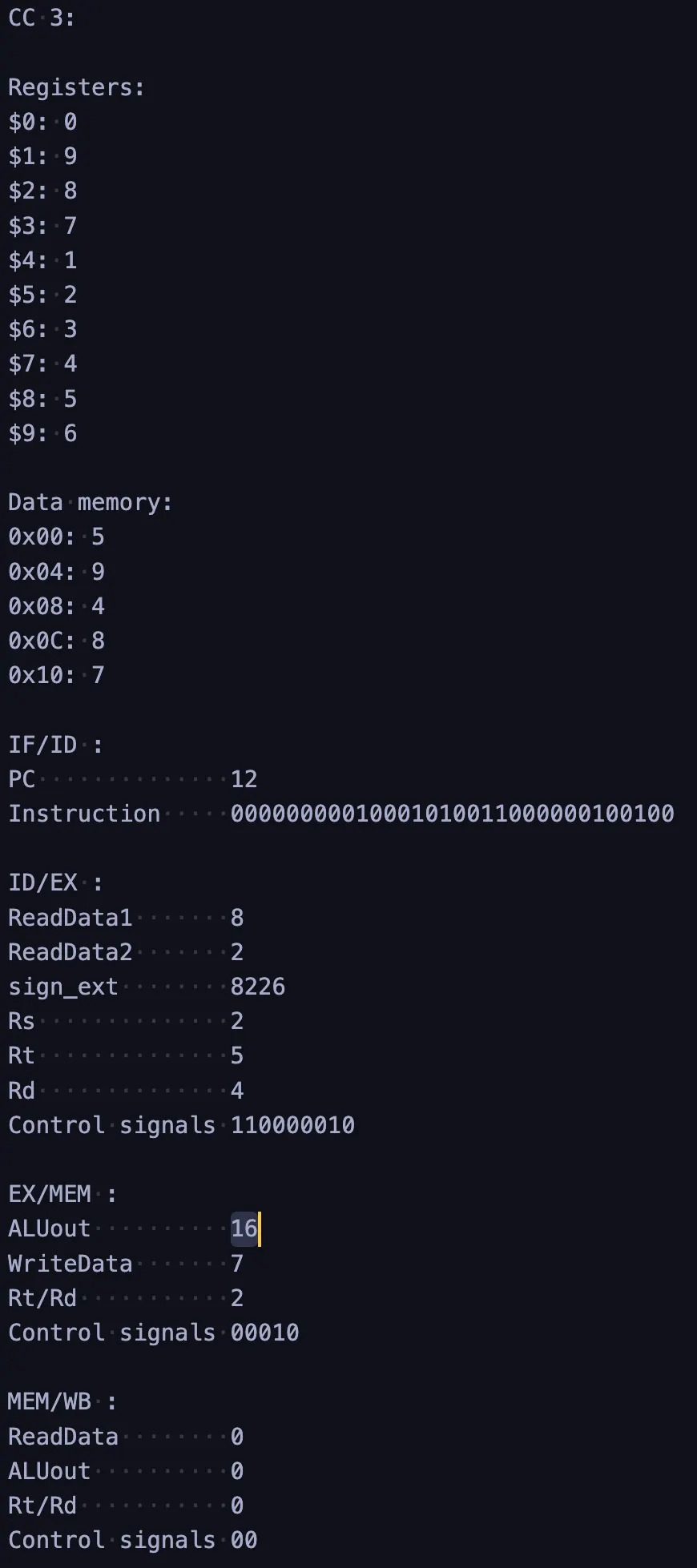Click the '0x0C: 8' memory line
The image size is (697, 1568).
tap(56, 641)
